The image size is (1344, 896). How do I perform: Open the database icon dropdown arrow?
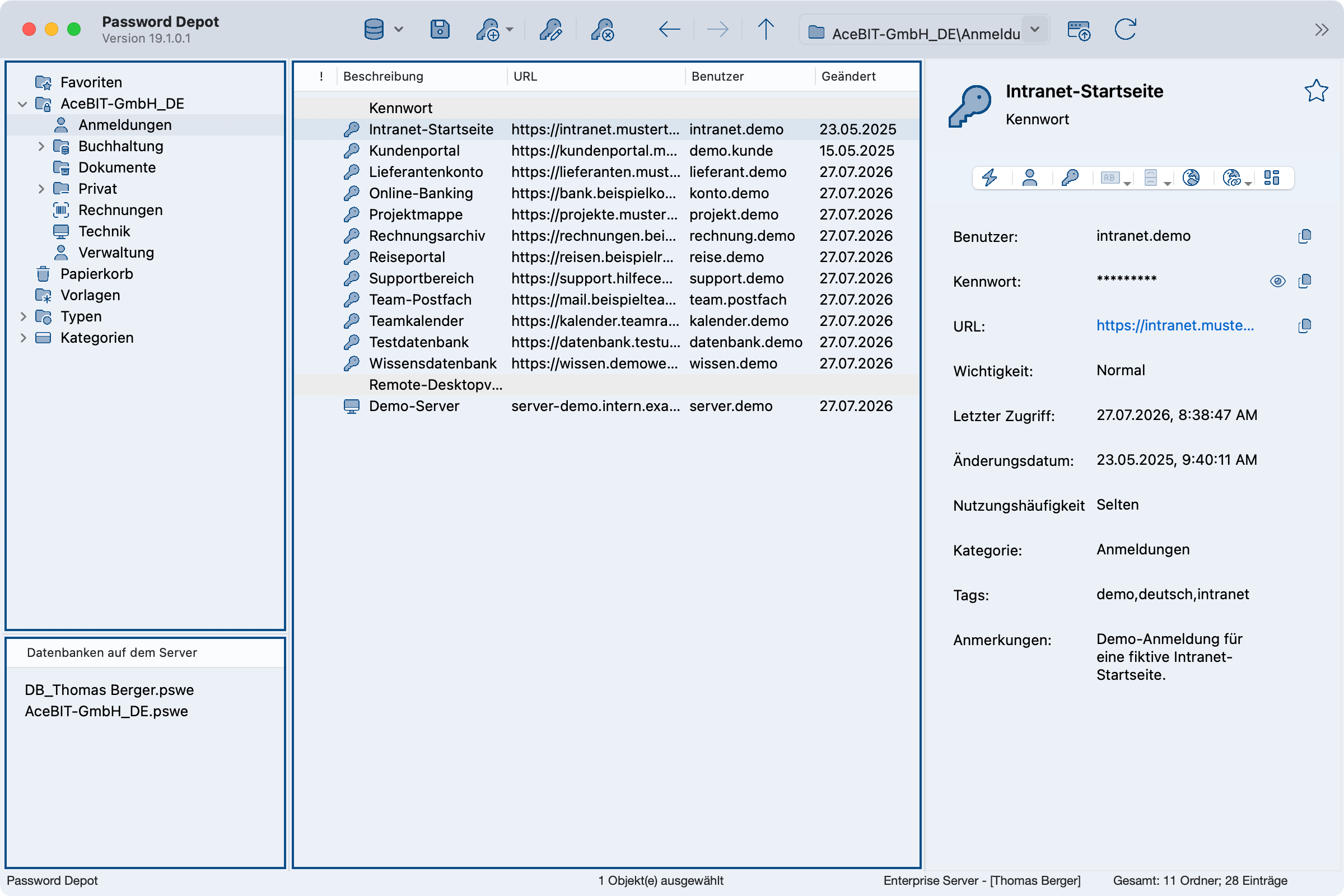coord(399,30)
